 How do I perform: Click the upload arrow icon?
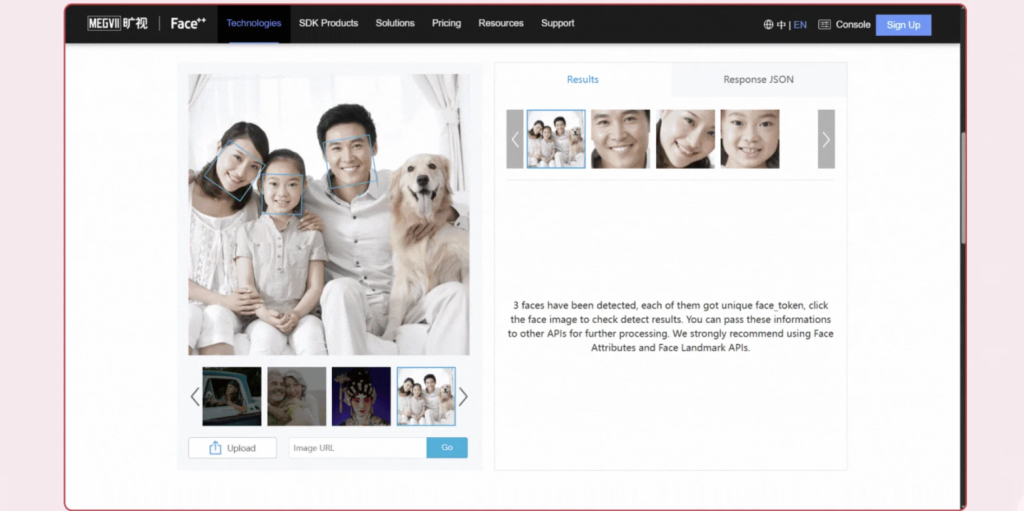pyautogui.click(x=215, y=448)
